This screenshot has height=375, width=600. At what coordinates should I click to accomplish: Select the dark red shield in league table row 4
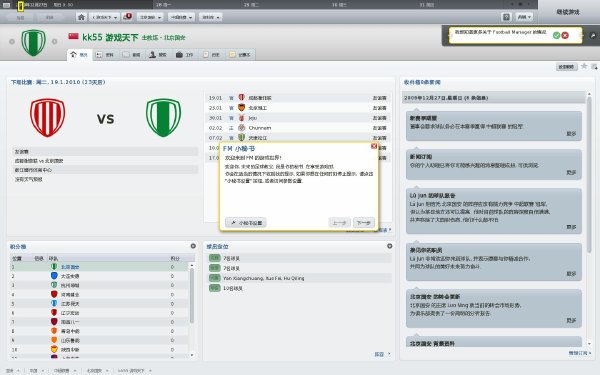click(x=54, y=294)
